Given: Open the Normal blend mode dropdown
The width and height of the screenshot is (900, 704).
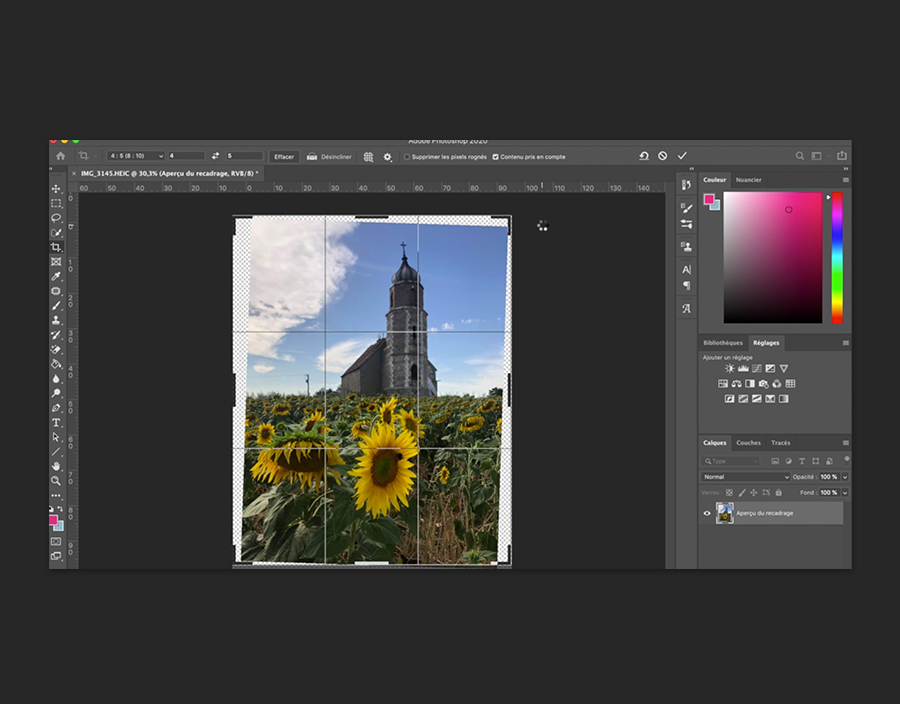Looking at the screenshot, I should 745,477.
